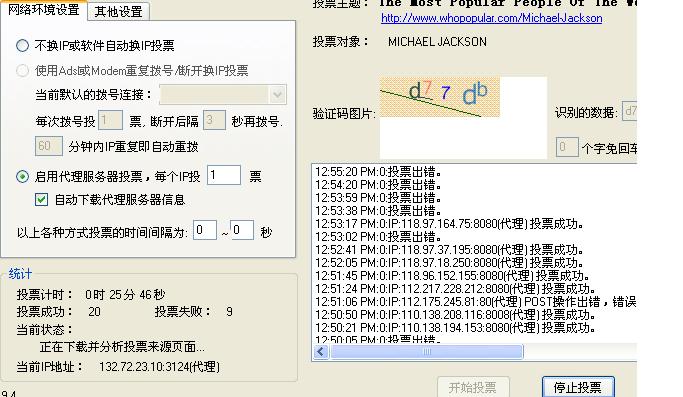Click the 识别的数据 recognized data field

click(x=629, y=111)
